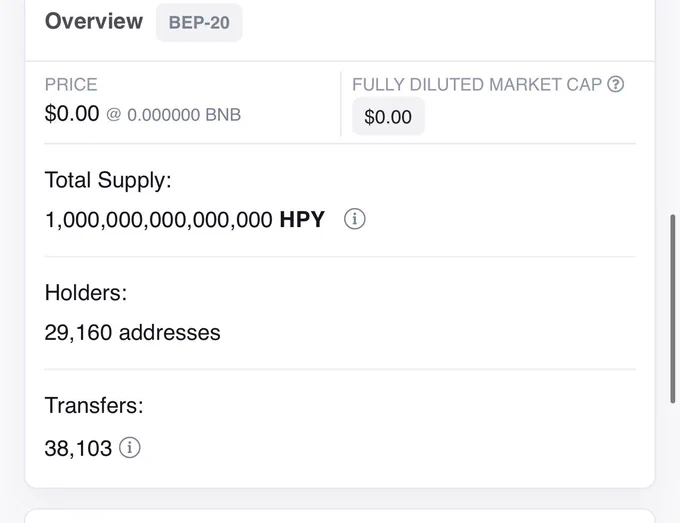Click the 29,160 addresses holders count
The image size is (680, 523).
click(132, 333)
